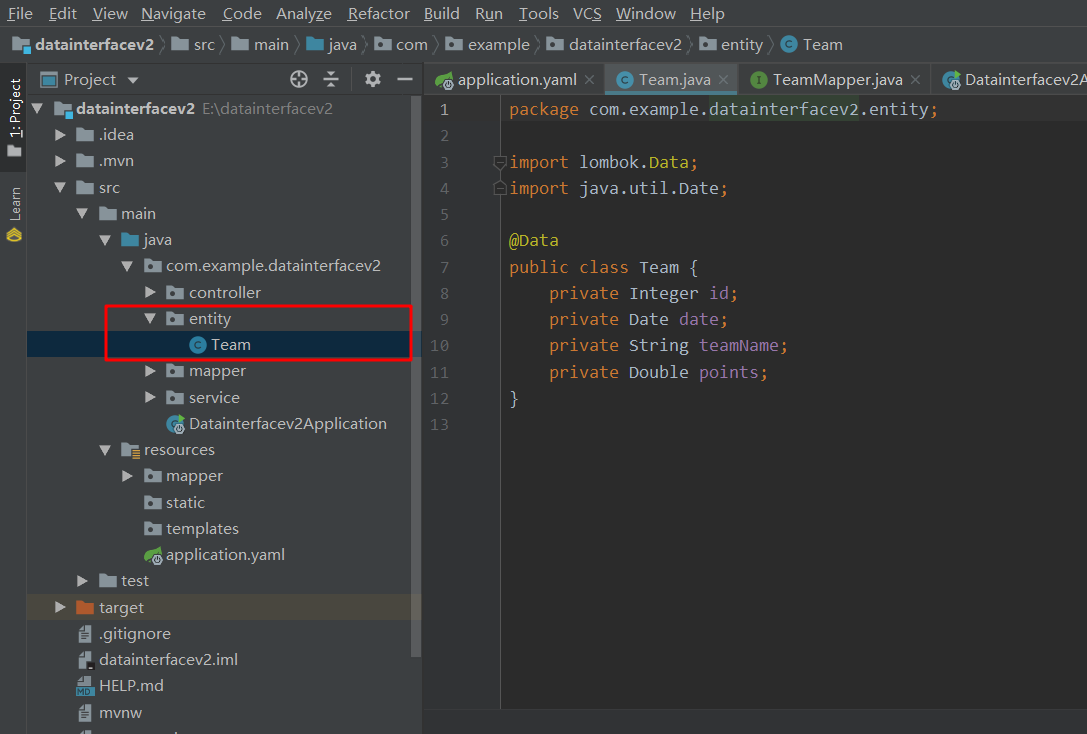The width and height of the screenshot is (1087, 734).
Task: Click the Locate/Select Opened File crosshair icon
Action: coord(299,80)
